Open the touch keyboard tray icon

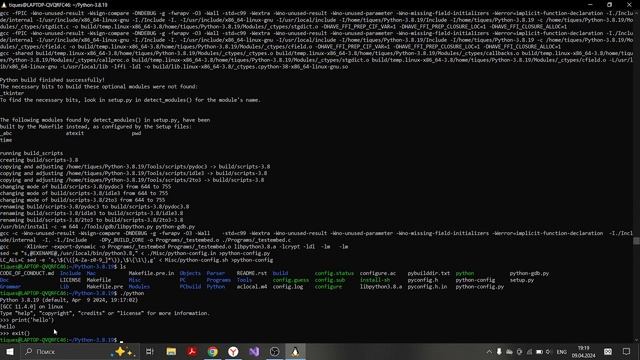(x=608, y=351)
